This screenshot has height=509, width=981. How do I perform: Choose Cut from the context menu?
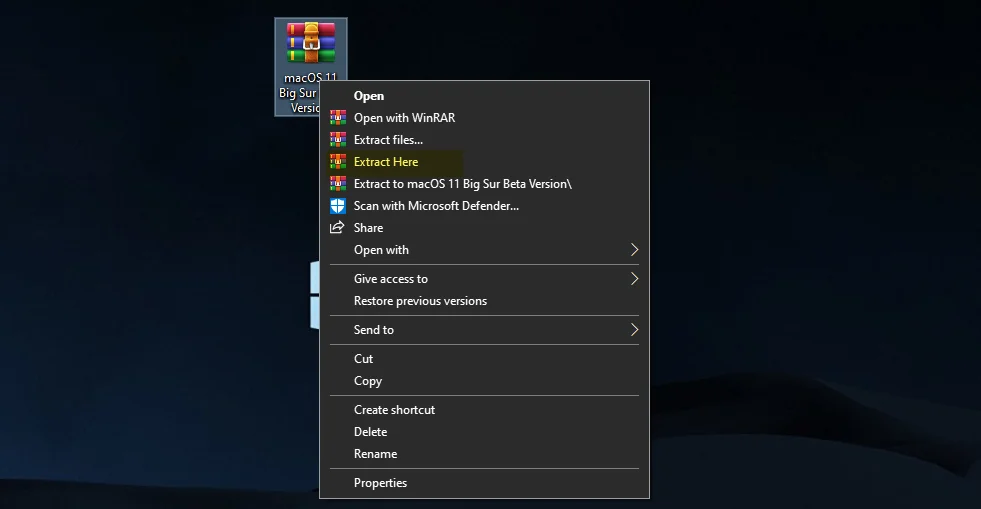[484, 359]
